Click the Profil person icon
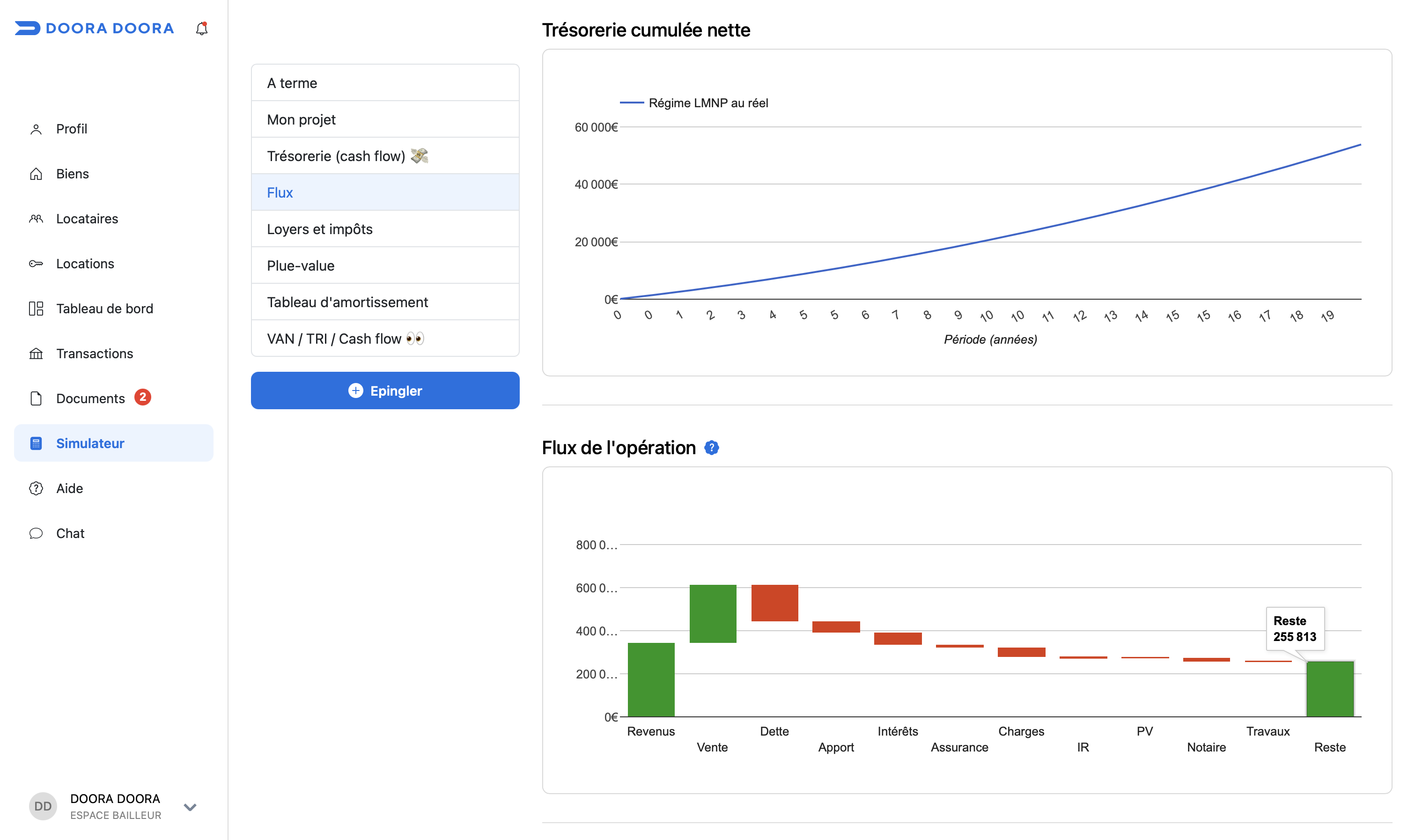The image size is (1415, 840). [x=36, y=129]
